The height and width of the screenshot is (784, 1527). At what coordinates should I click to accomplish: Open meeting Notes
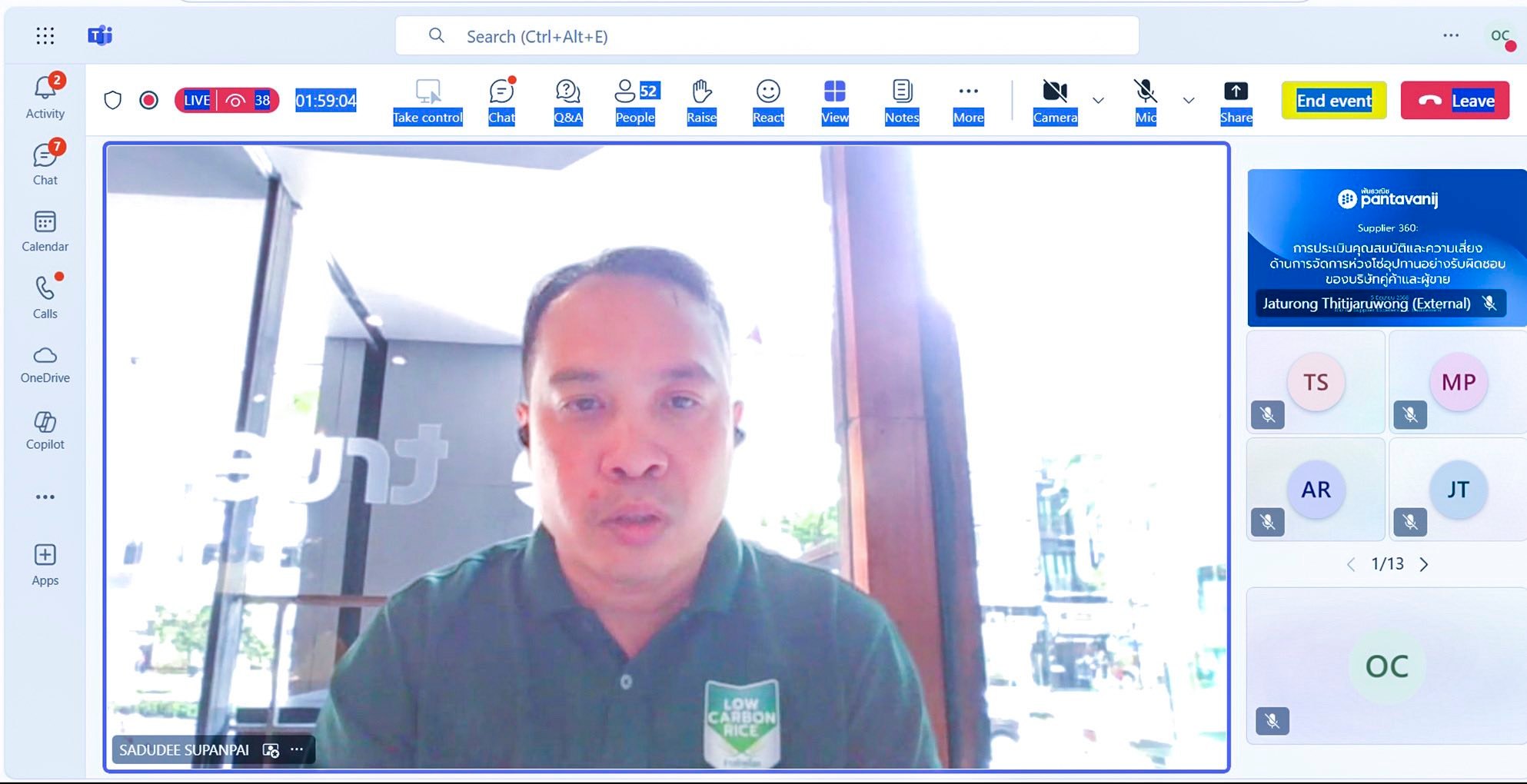pyautogui.click(x=901, y=100)
